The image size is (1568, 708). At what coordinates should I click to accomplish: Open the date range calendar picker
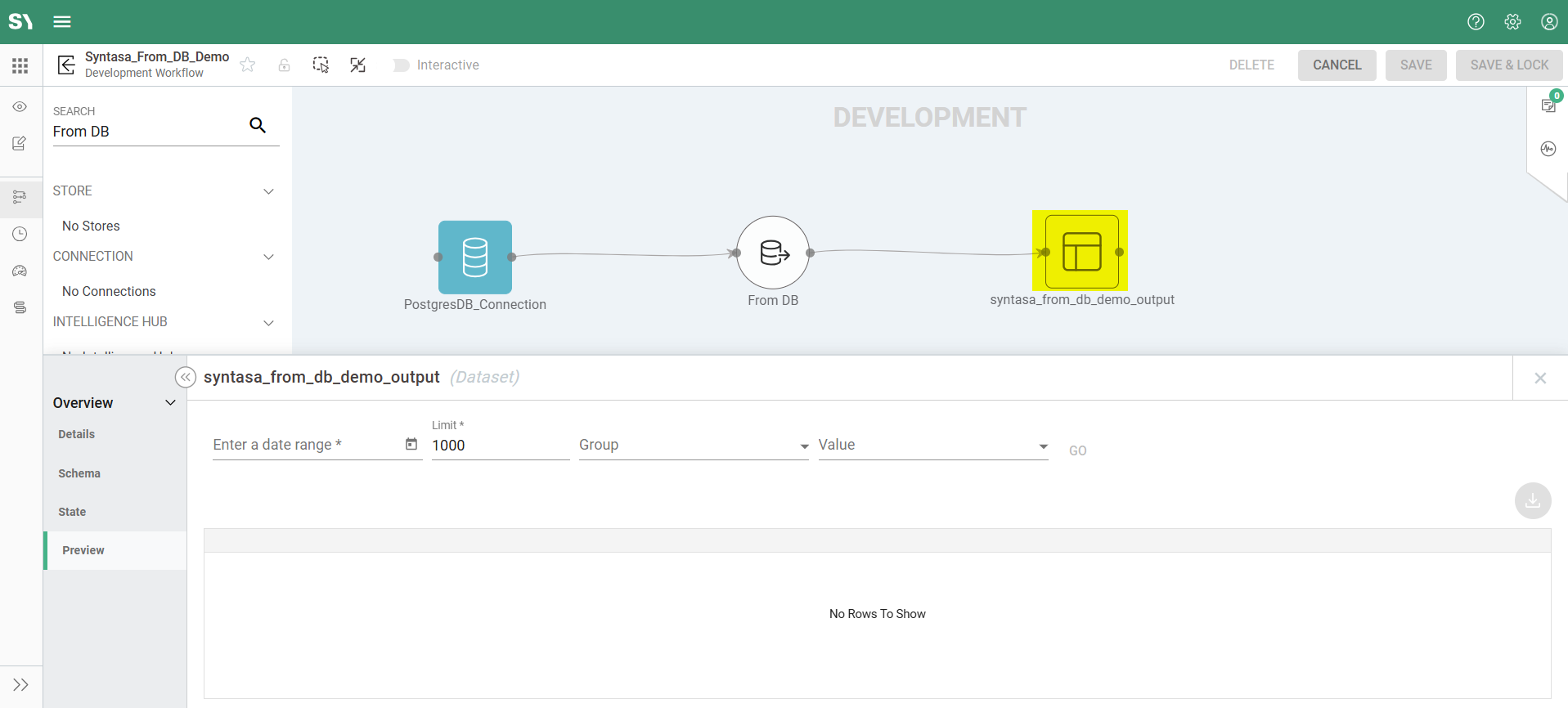click(x=411, y=444)
